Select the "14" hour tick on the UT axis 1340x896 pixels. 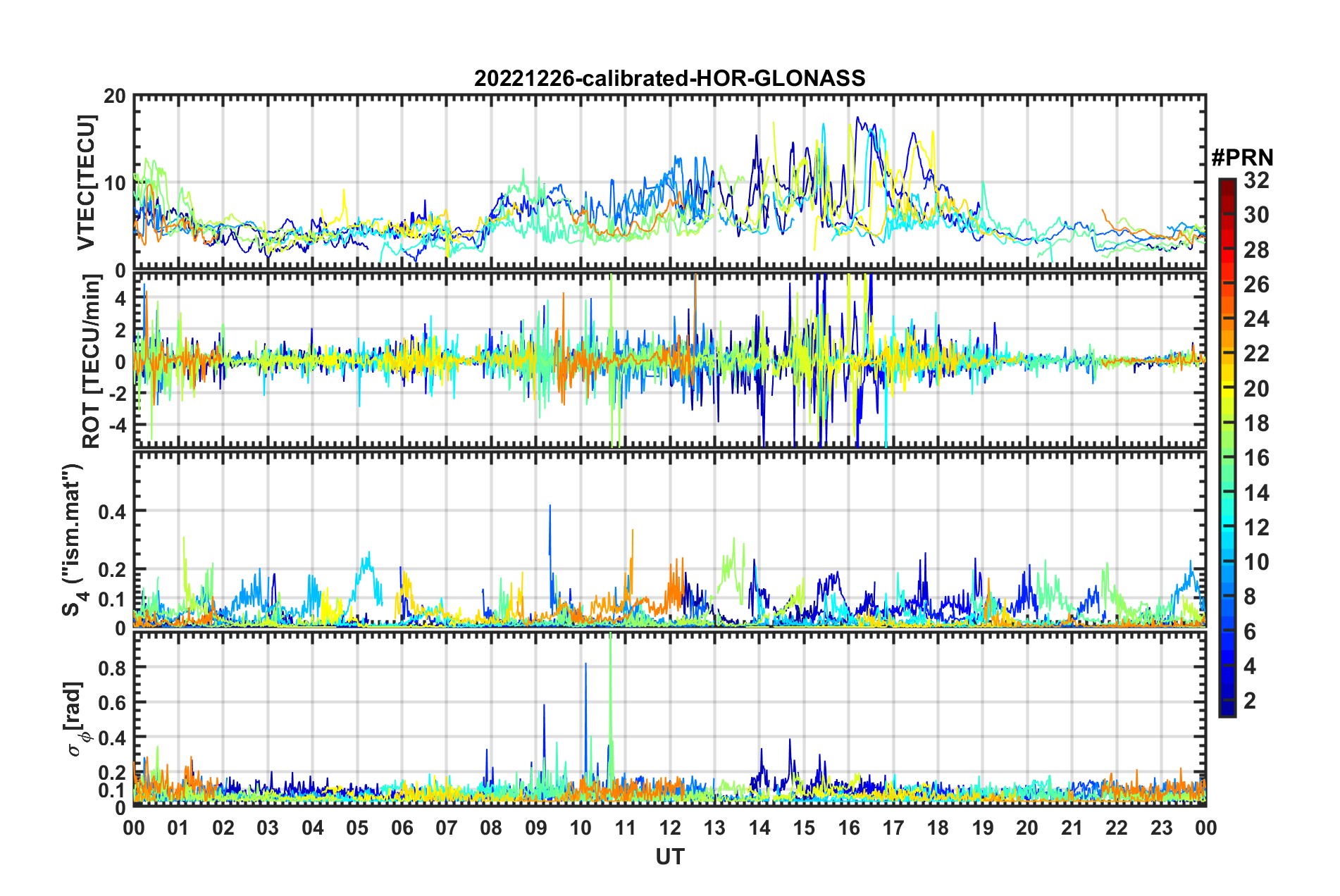point(759,827)
